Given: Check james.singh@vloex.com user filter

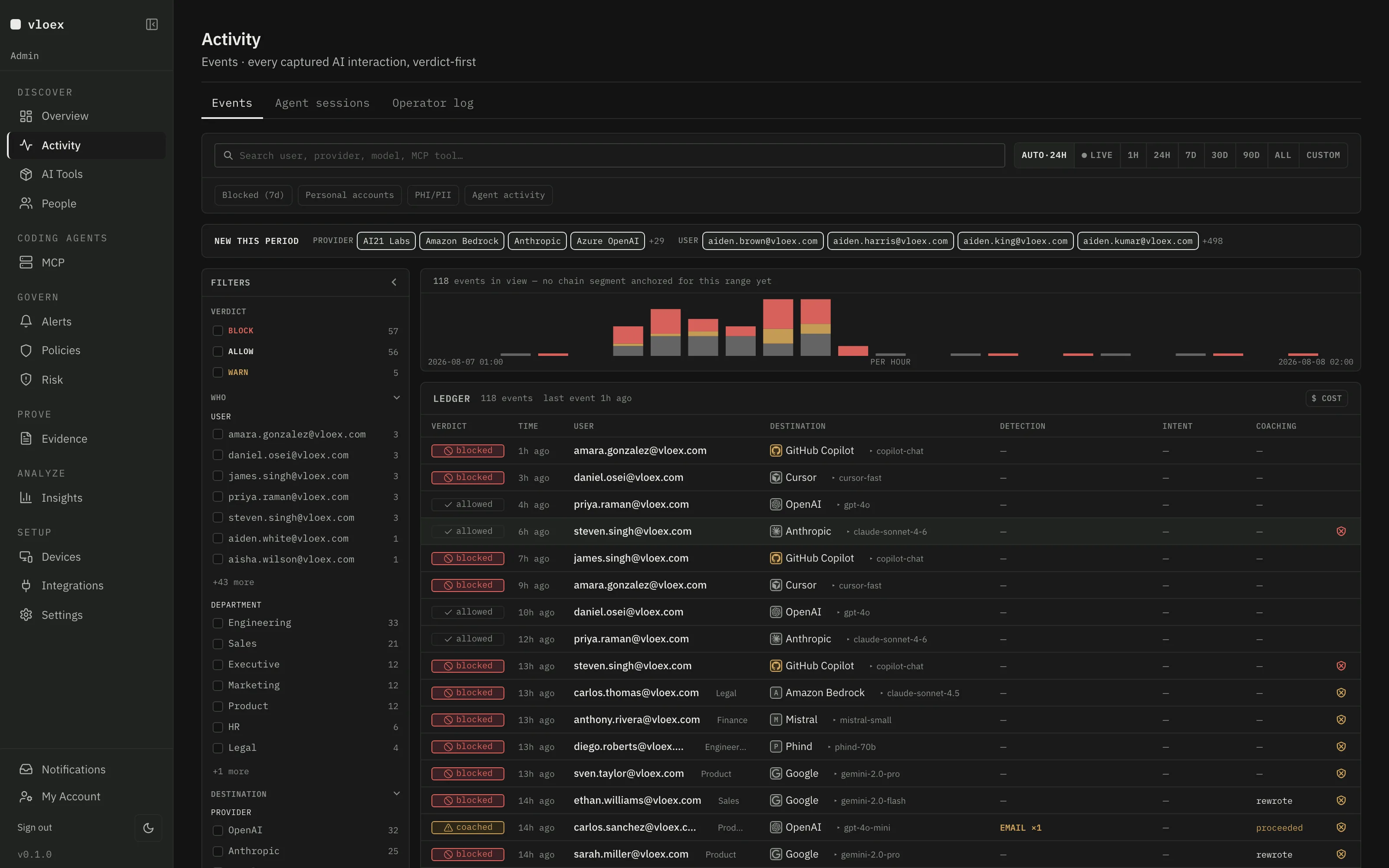Looking at the screenshot, I should [217, 476].
